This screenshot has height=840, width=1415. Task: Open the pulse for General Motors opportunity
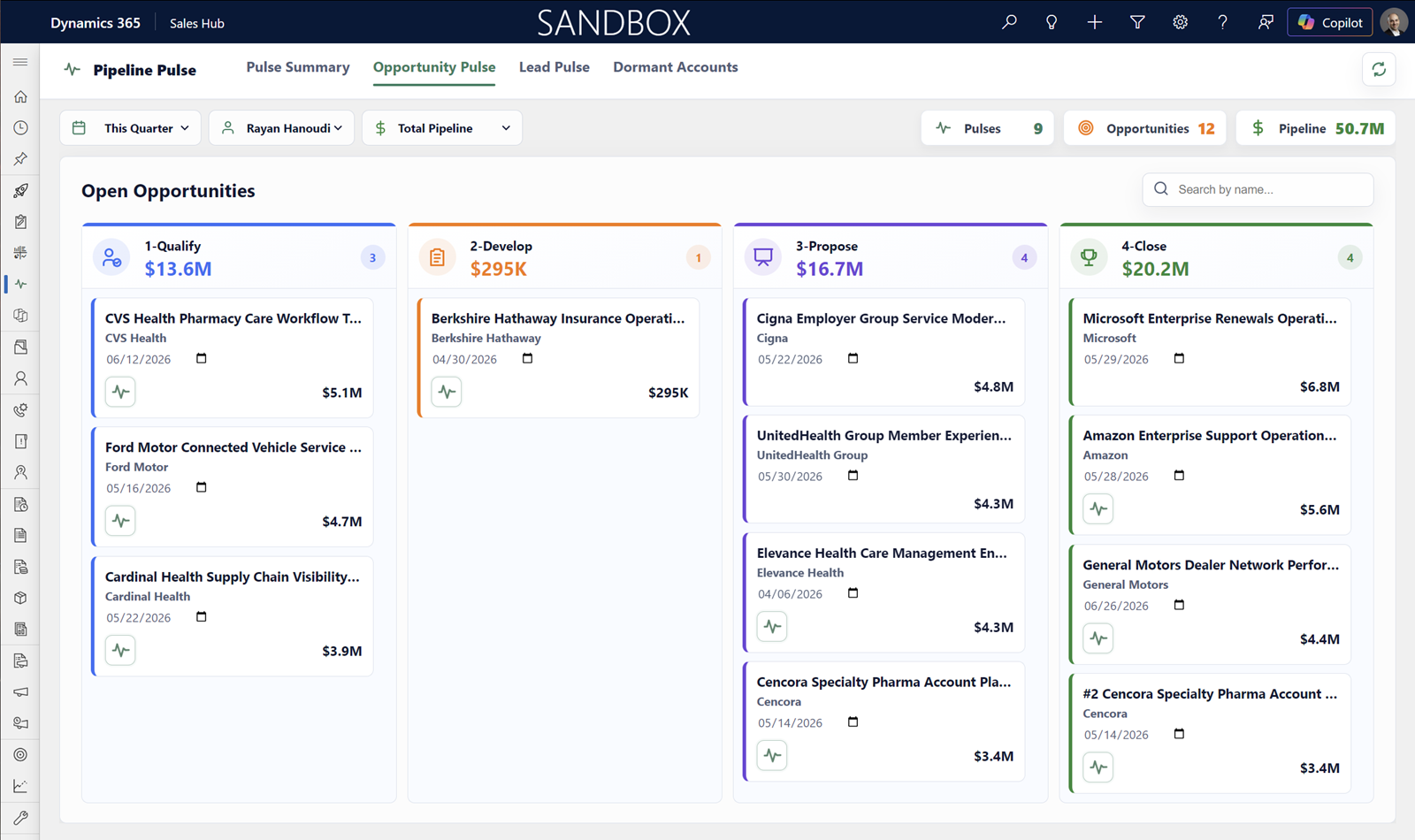(x=1098, y=638)
